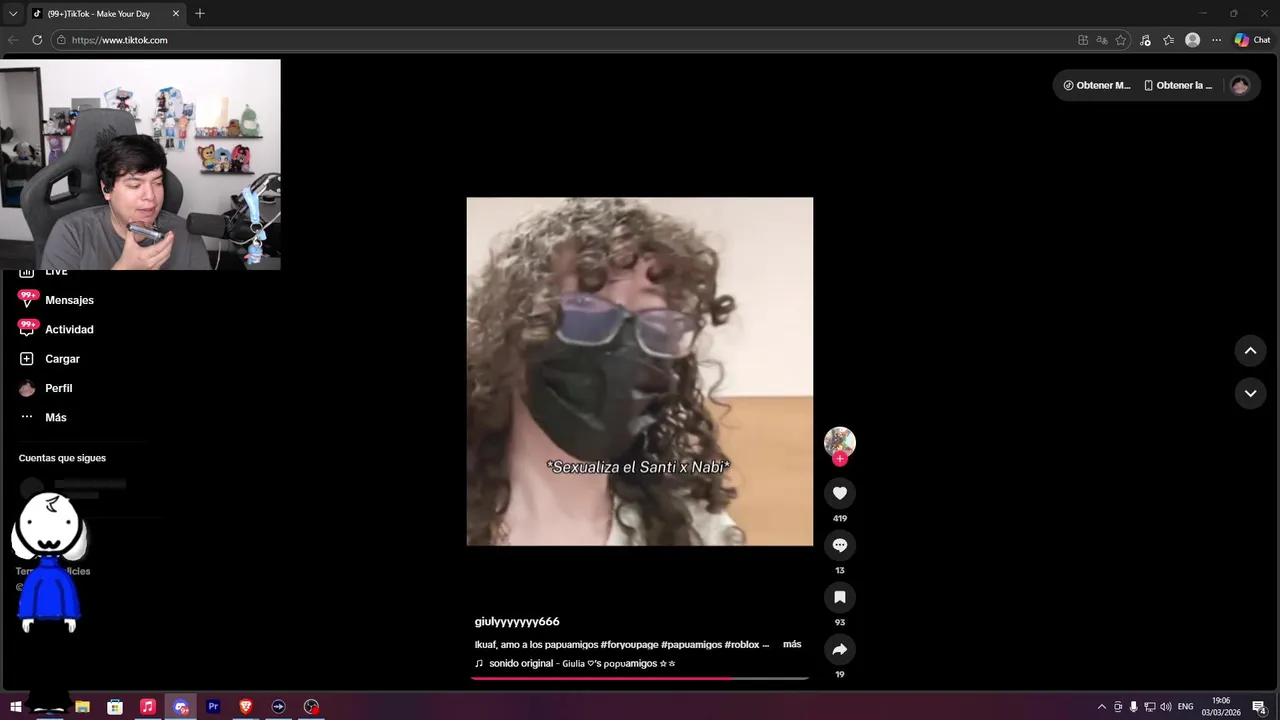Go to the previous video with up chevron
This screenshot has height=720, width=1280.
tap(1250, 351)
